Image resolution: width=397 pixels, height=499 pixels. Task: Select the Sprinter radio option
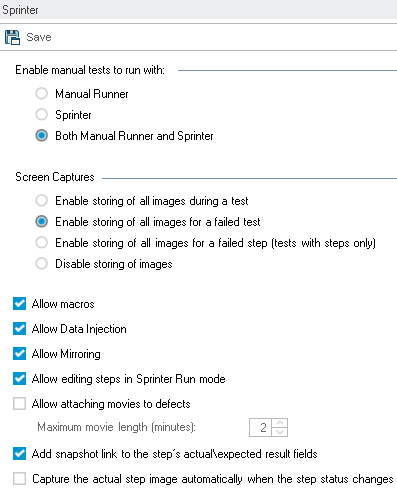[x=41, y=114]
